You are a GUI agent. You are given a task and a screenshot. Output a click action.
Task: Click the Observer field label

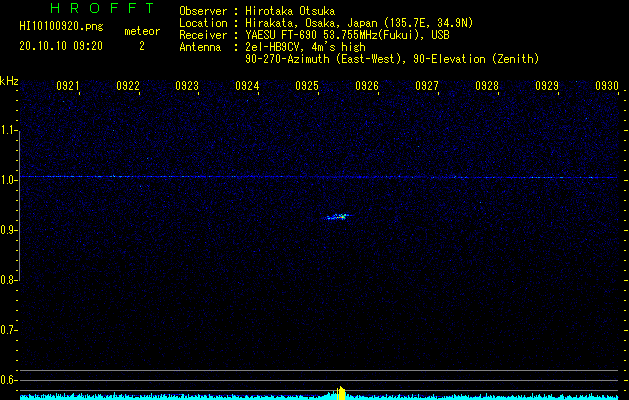tap(203, 11)
